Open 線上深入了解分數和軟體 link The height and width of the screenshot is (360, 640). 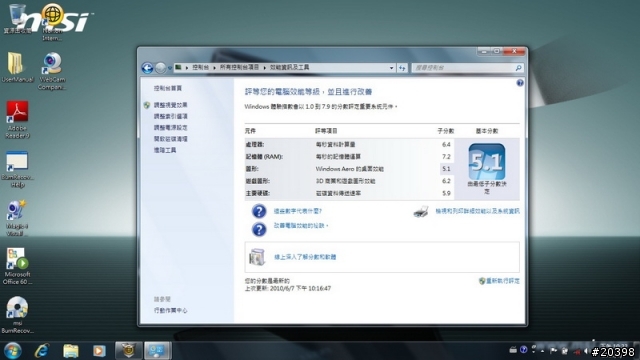[x=305, y=257]
